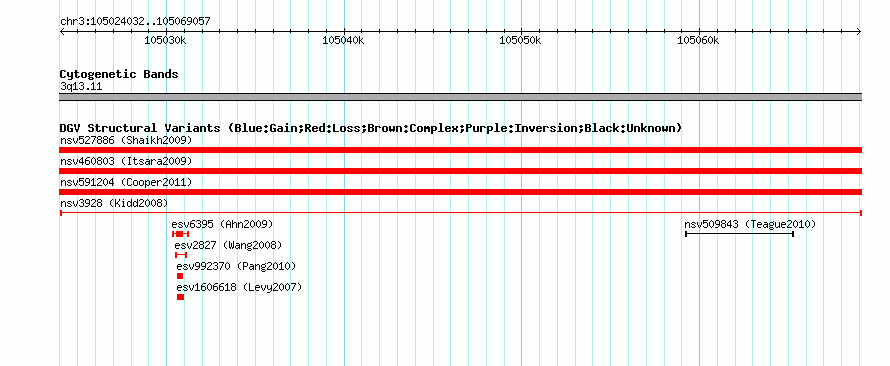This screenshot has height=366, width=890.
Task: Click the Cytogenetic Bands track title
Action: coord(119,74)
